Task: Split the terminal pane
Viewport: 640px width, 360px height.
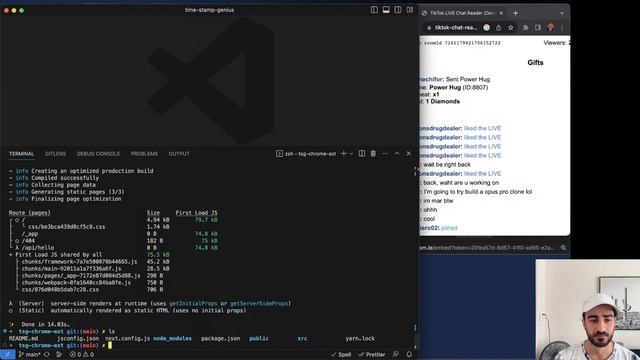Action: pos(362,153)
